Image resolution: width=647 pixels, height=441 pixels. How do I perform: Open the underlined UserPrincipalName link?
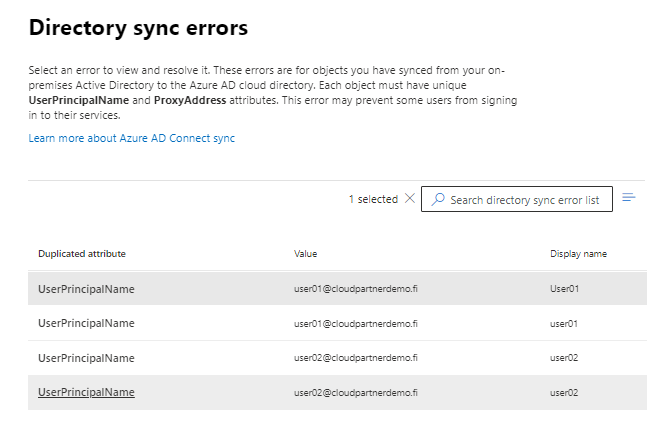(86, 392)
